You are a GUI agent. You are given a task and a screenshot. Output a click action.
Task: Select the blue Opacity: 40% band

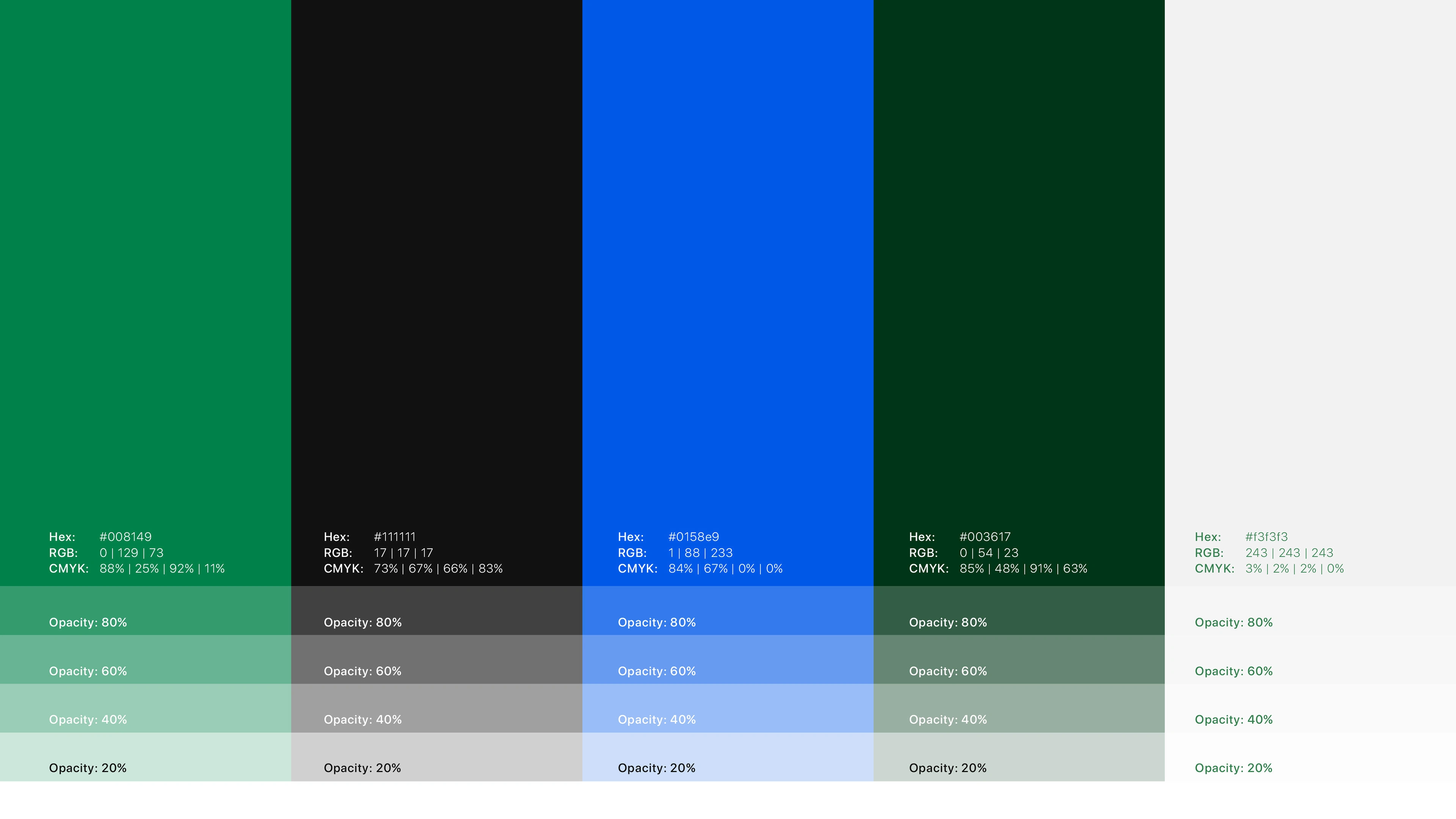click(728, 708)
